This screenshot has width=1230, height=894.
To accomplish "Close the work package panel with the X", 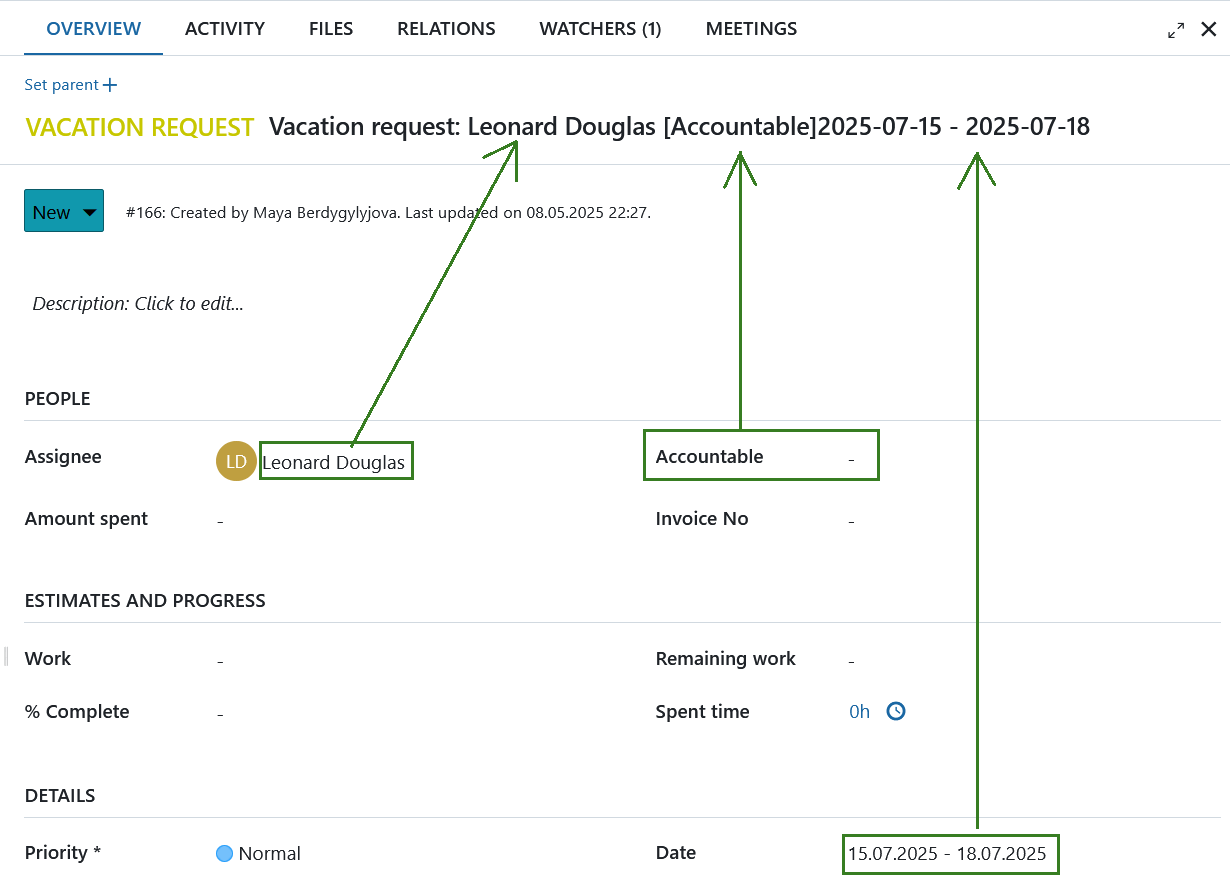I will coord(1209,29).
